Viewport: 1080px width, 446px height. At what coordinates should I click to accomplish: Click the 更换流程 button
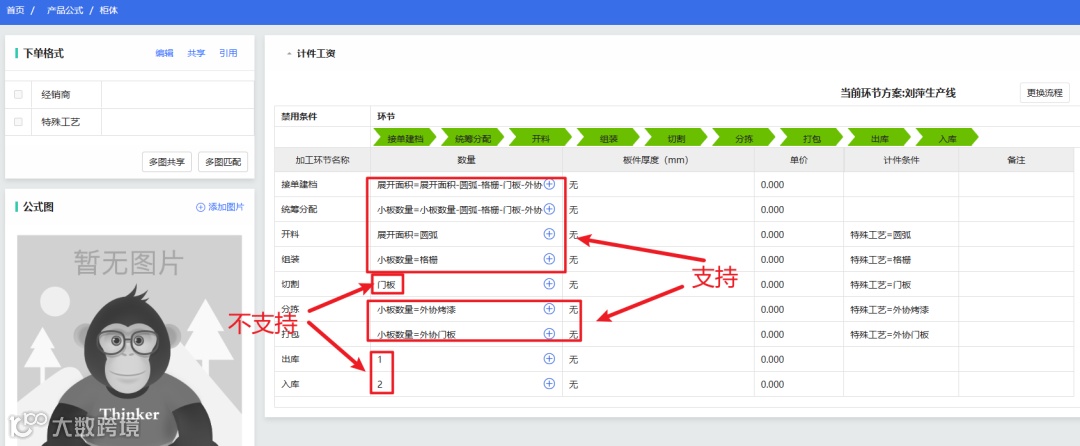click(x=1044, y=93)
